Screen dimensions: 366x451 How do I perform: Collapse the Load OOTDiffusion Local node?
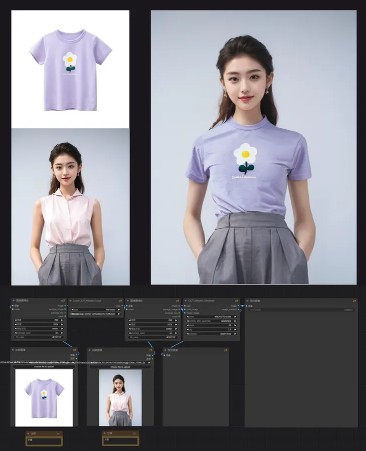click(x=70, y=300)
